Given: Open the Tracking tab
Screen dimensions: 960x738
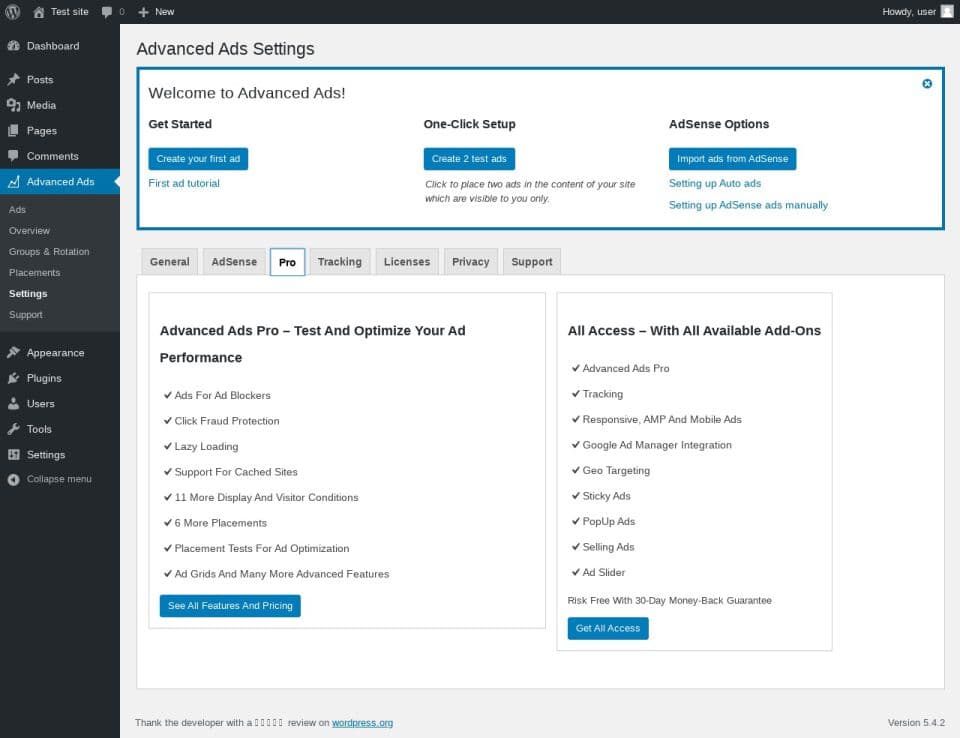Looking at the screenshot, I should [340, 262].
